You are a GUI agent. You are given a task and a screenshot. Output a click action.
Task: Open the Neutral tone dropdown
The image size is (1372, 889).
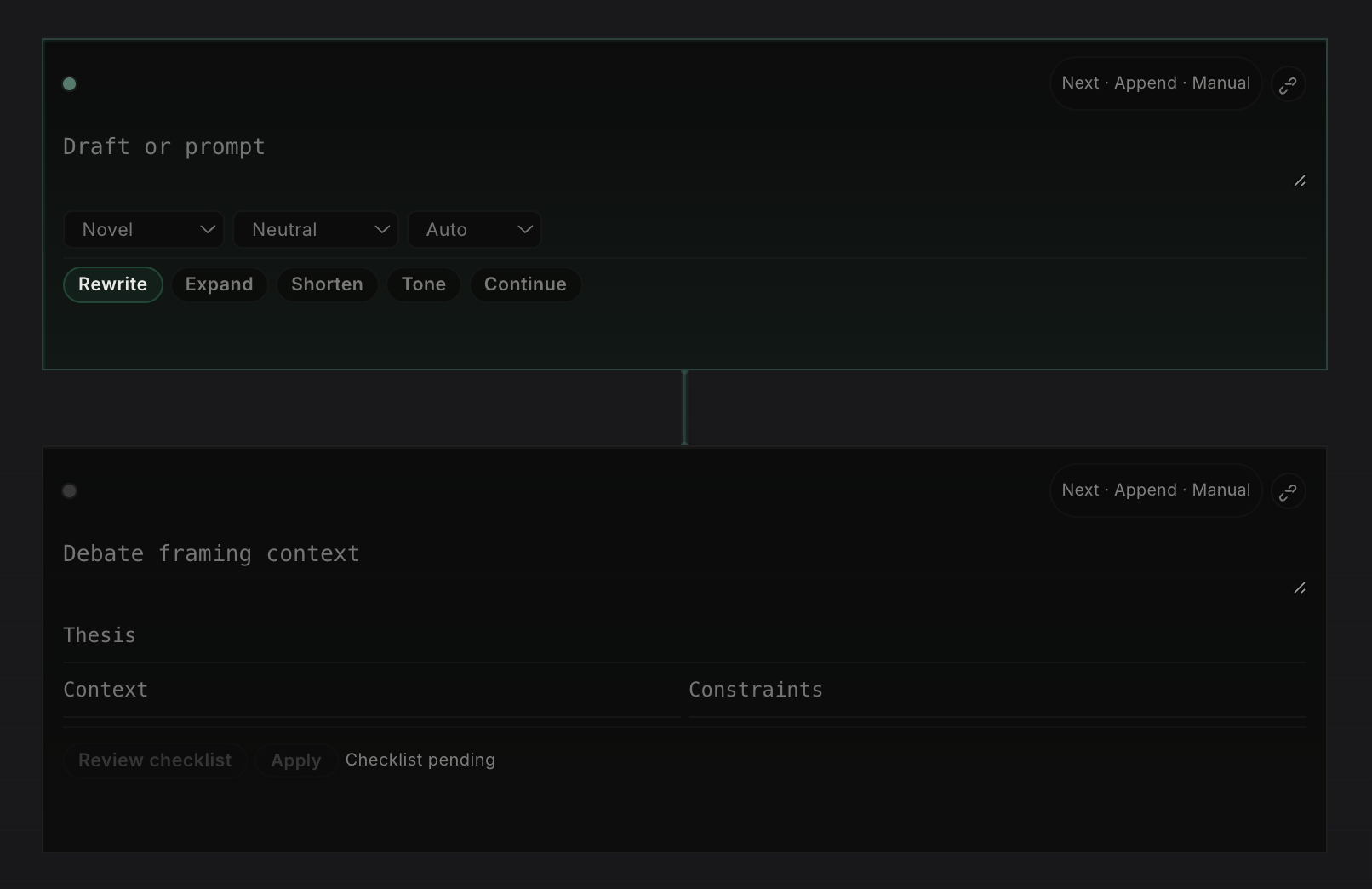[316, 229]
